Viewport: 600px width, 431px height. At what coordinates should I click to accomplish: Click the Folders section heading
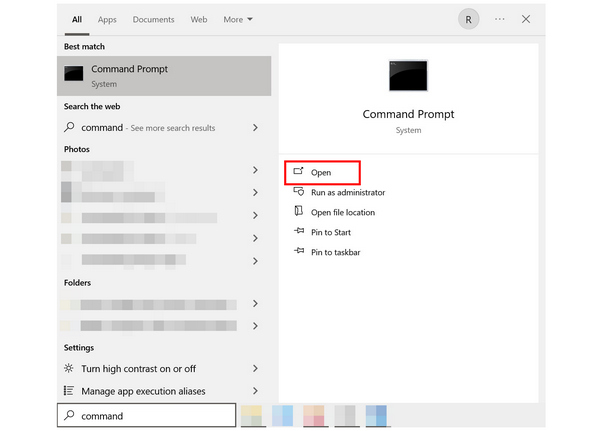[x=77, y=283]
